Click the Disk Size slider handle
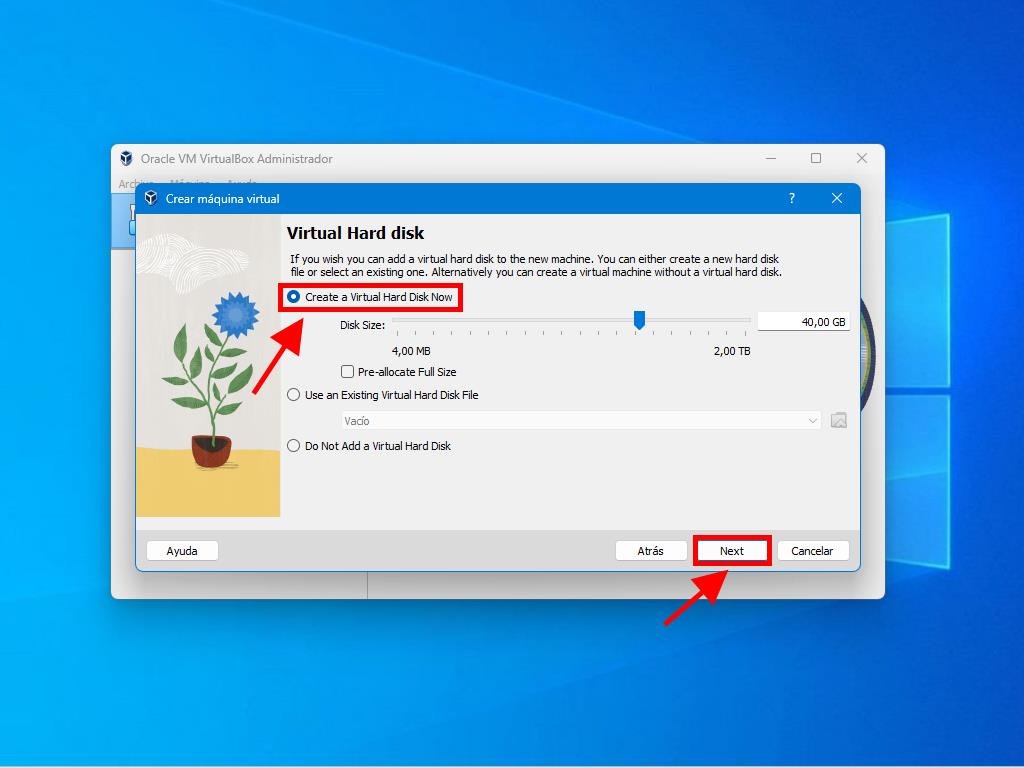 pyautogui.click(x=639, y=320)
